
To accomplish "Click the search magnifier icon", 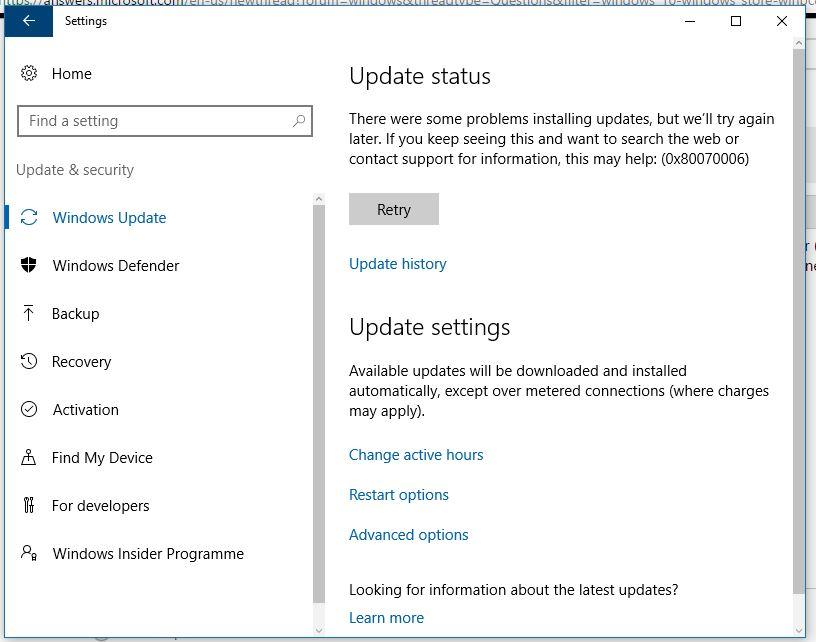I will pyautogui.click(x=298, y=121).
